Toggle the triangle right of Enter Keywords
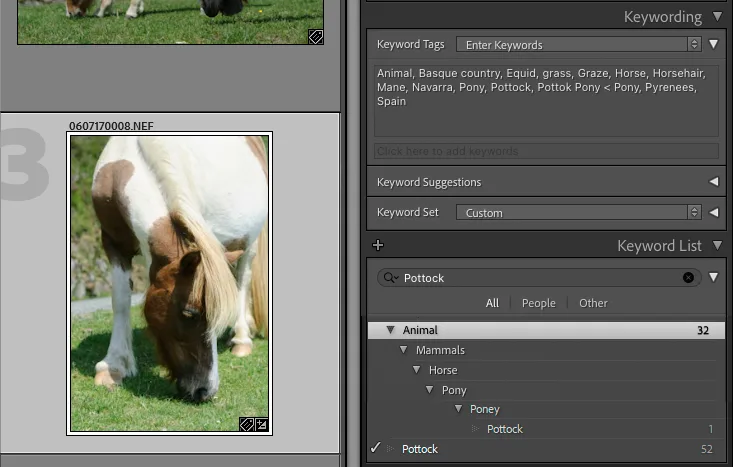 pos(713,45)
